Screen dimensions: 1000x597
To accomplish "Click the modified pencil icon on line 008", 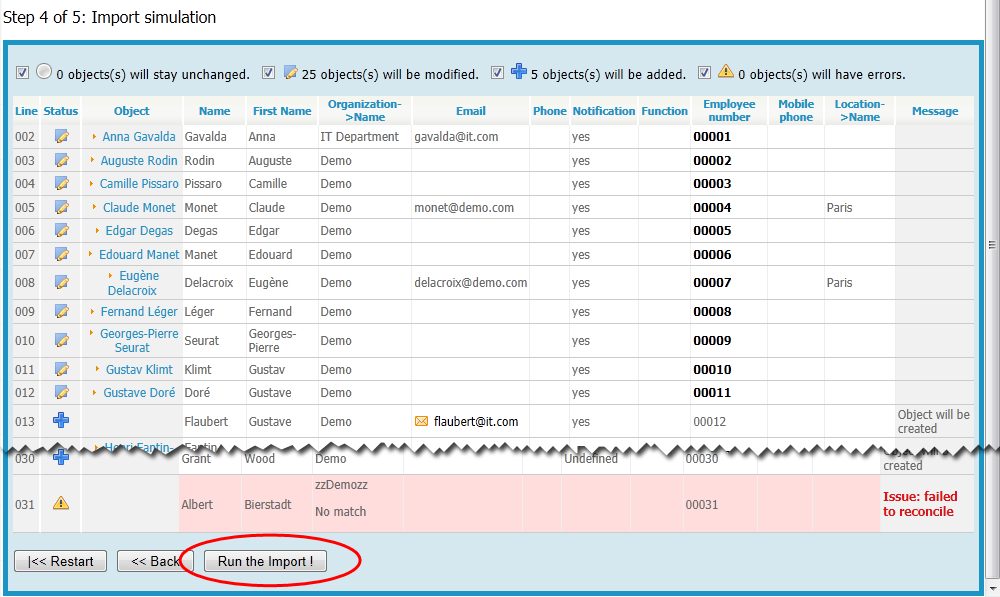I will (61, 283).
